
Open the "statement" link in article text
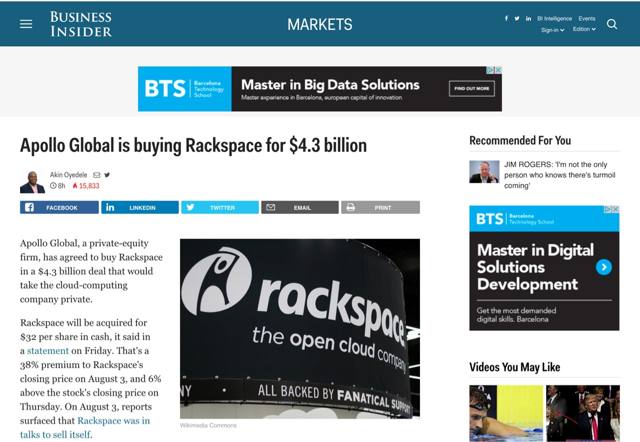49,352
